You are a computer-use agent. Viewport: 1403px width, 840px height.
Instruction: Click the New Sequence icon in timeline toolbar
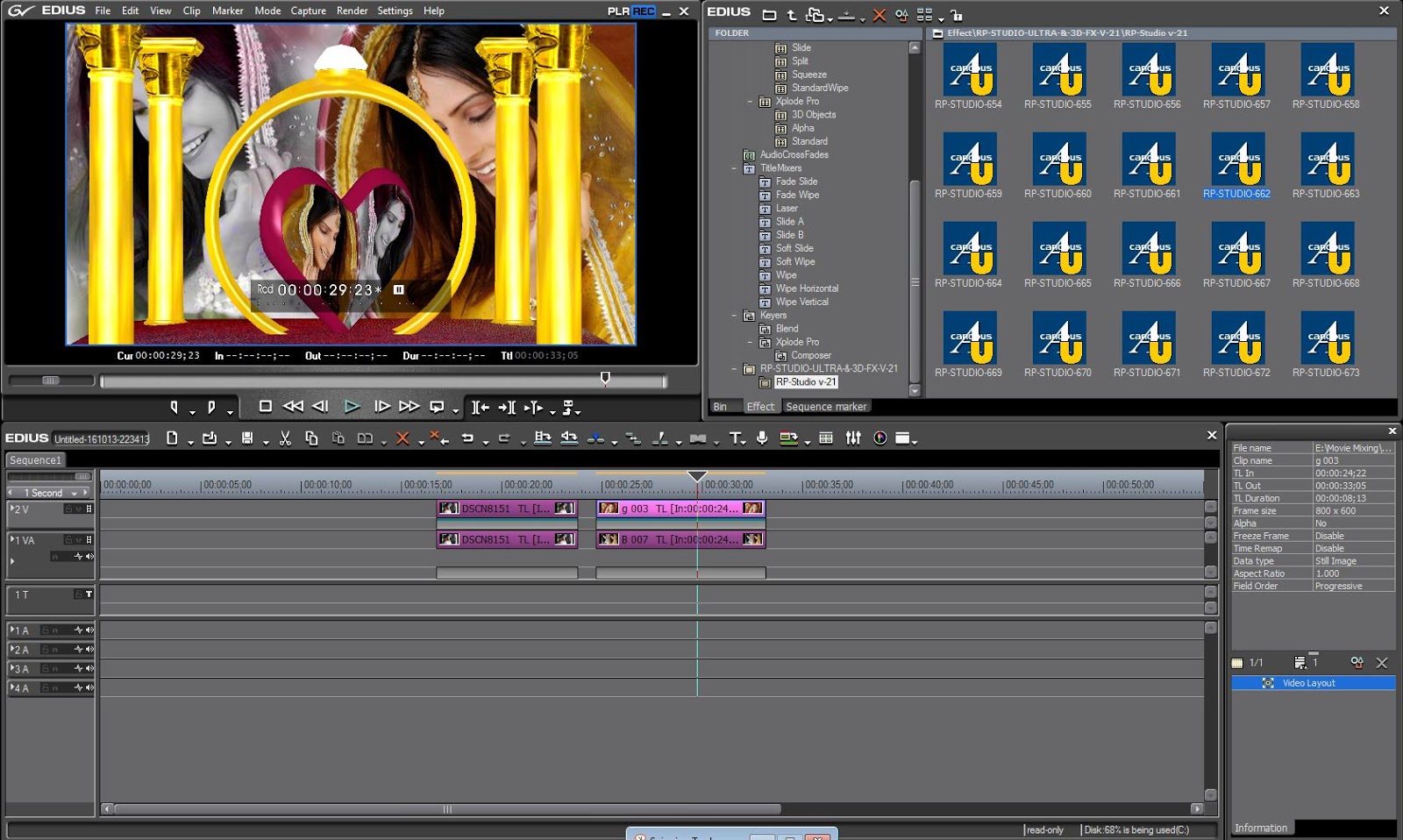[x=172, y=438]
